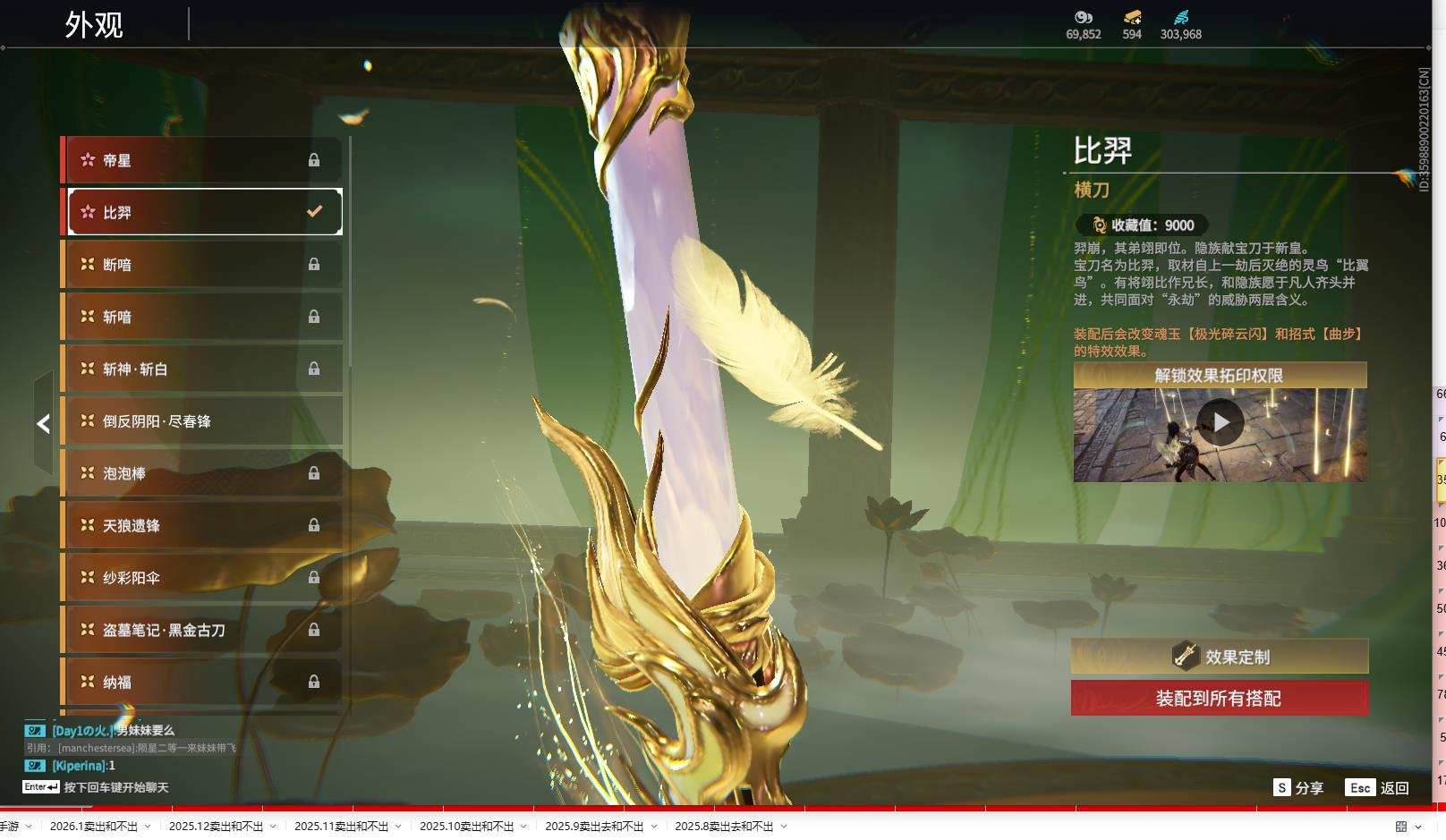This screenshot has height=840, width=1446.
Task: Click the lock icon on 斩神·斩白
Action: click(x=314, y=369)
